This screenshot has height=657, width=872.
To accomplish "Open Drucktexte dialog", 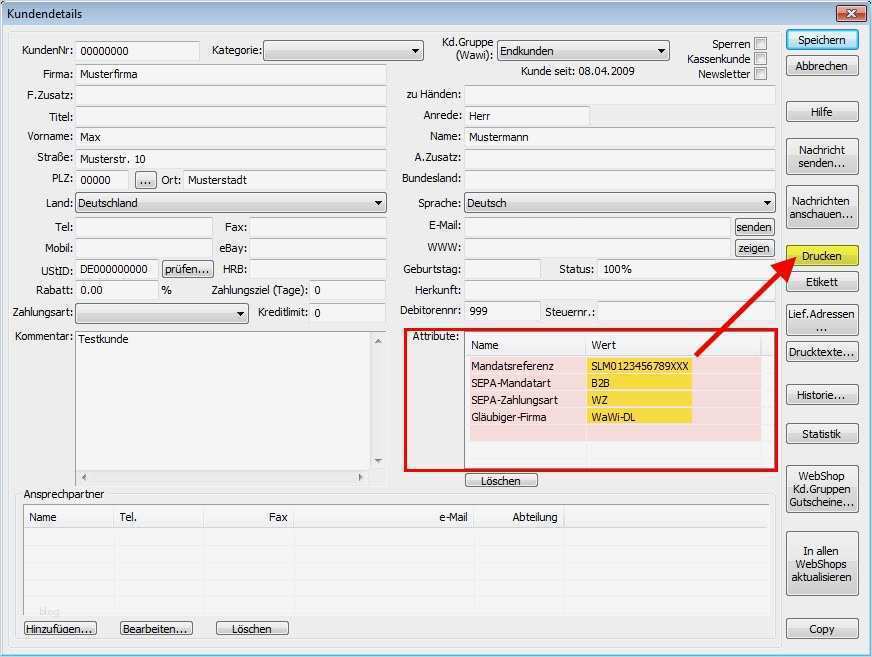I will point(822,352).
